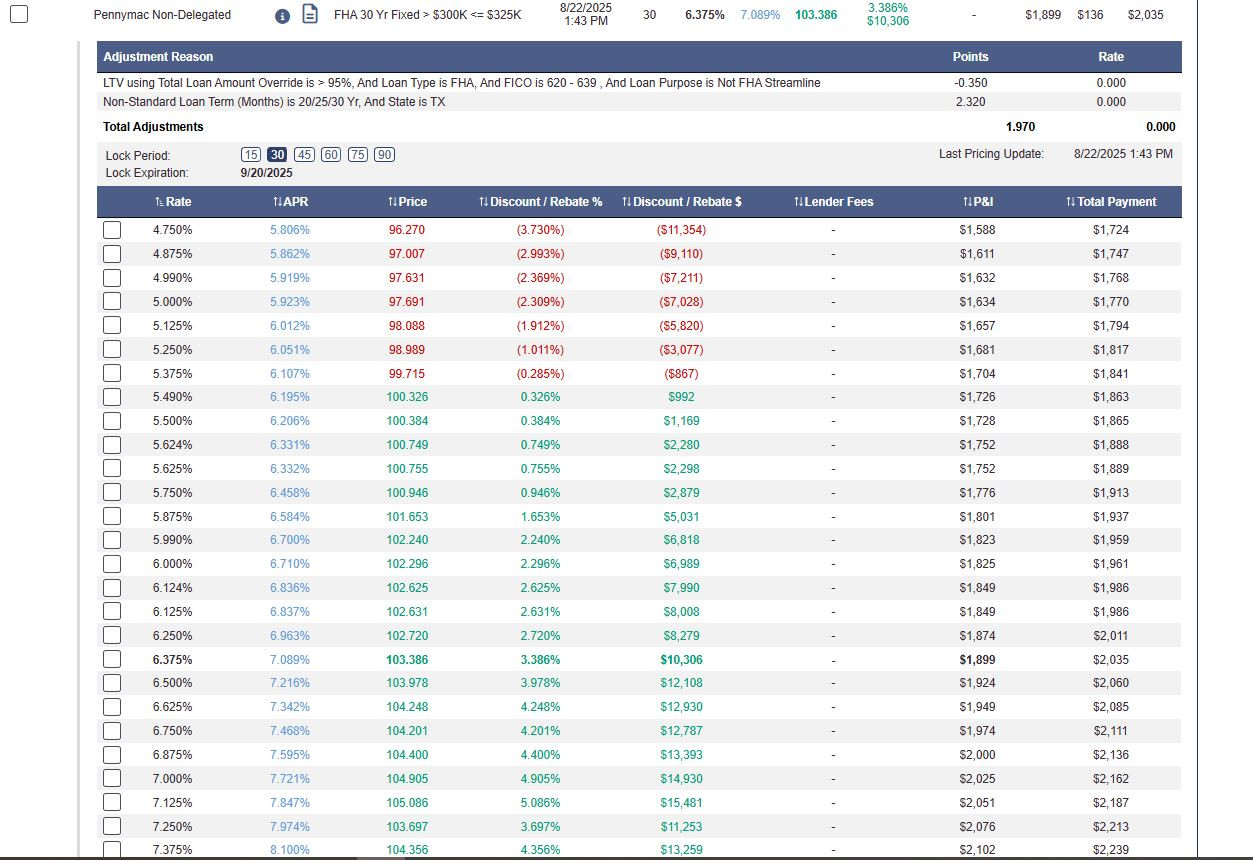Click price 103.978 cell
Viewport: 1253px width, 860px height.
(x=407, y=683)
